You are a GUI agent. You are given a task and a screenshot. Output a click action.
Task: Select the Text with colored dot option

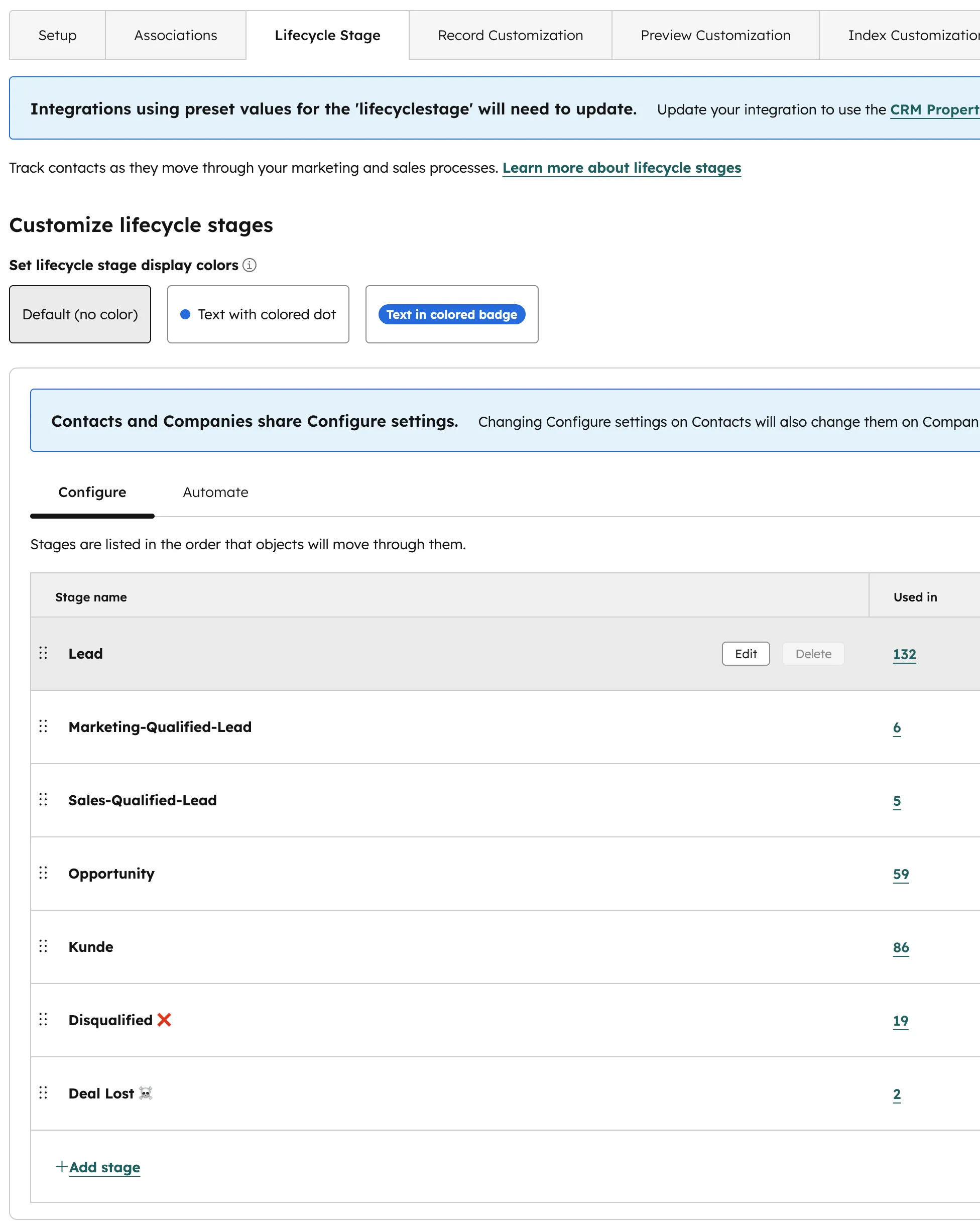[x=258, y=314]
